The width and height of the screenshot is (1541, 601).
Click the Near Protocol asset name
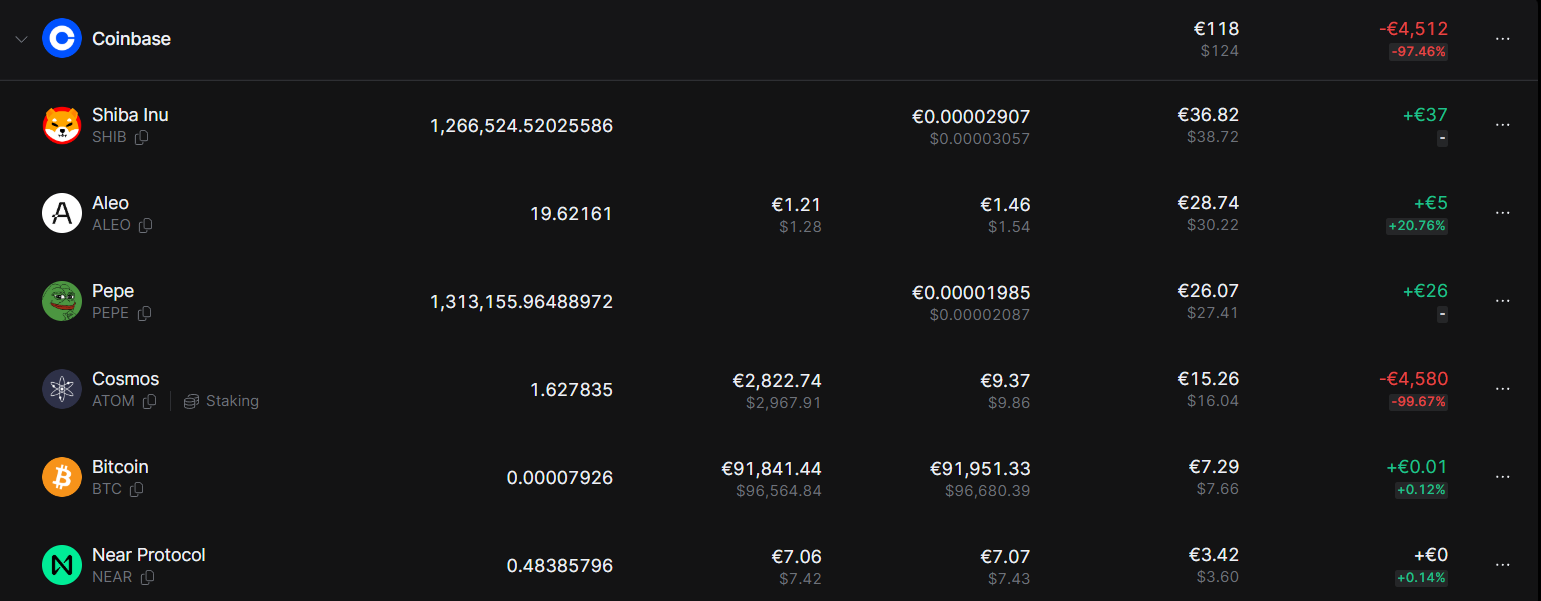tap(148, 555)
